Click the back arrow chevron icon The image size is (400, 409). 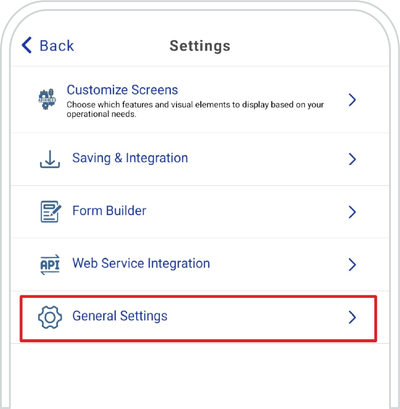click(x=27, y=45)
